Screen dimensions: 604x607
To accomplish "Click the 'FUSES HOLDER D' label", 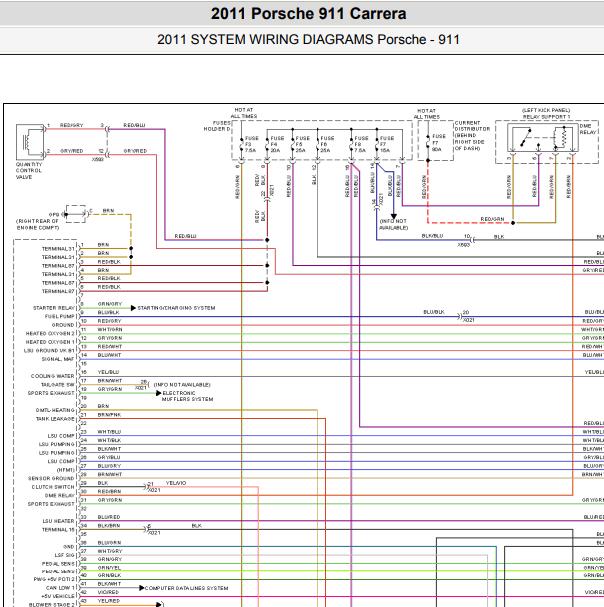I will pos(217,126).
